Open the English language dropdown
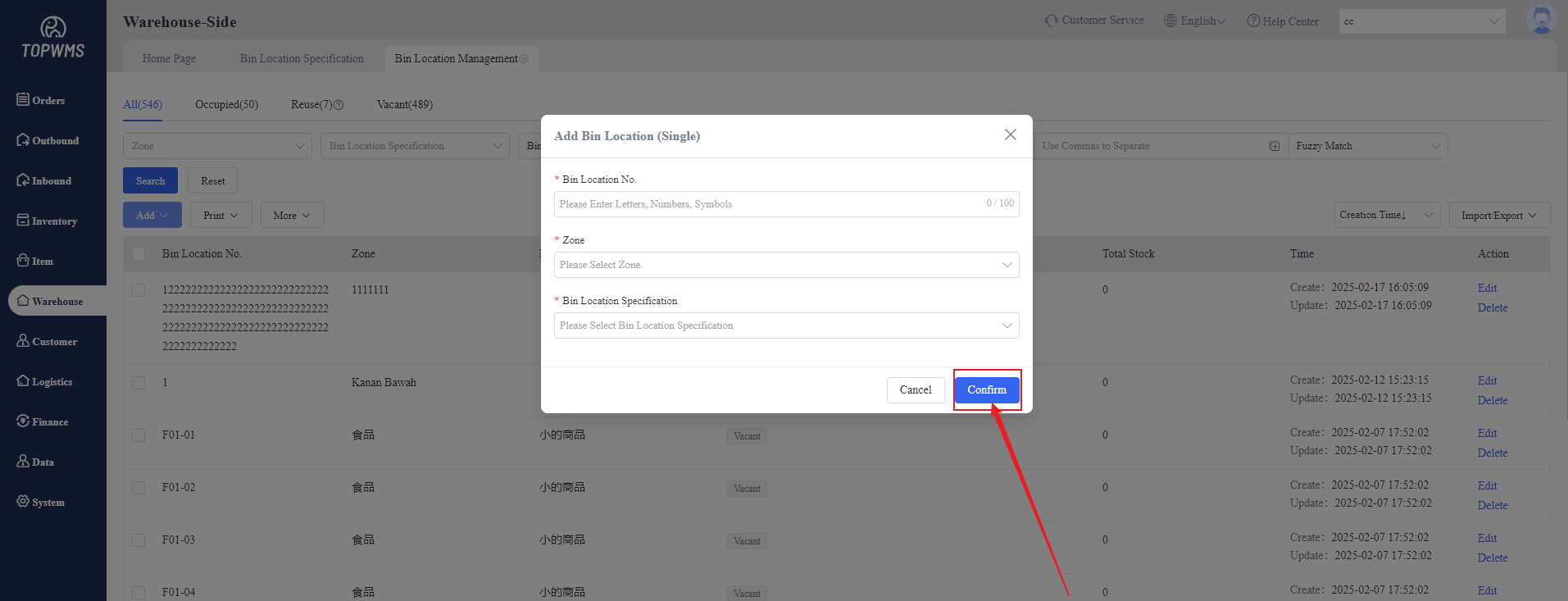Viewport: 1568px width, 601px height. click(1194, 21)
